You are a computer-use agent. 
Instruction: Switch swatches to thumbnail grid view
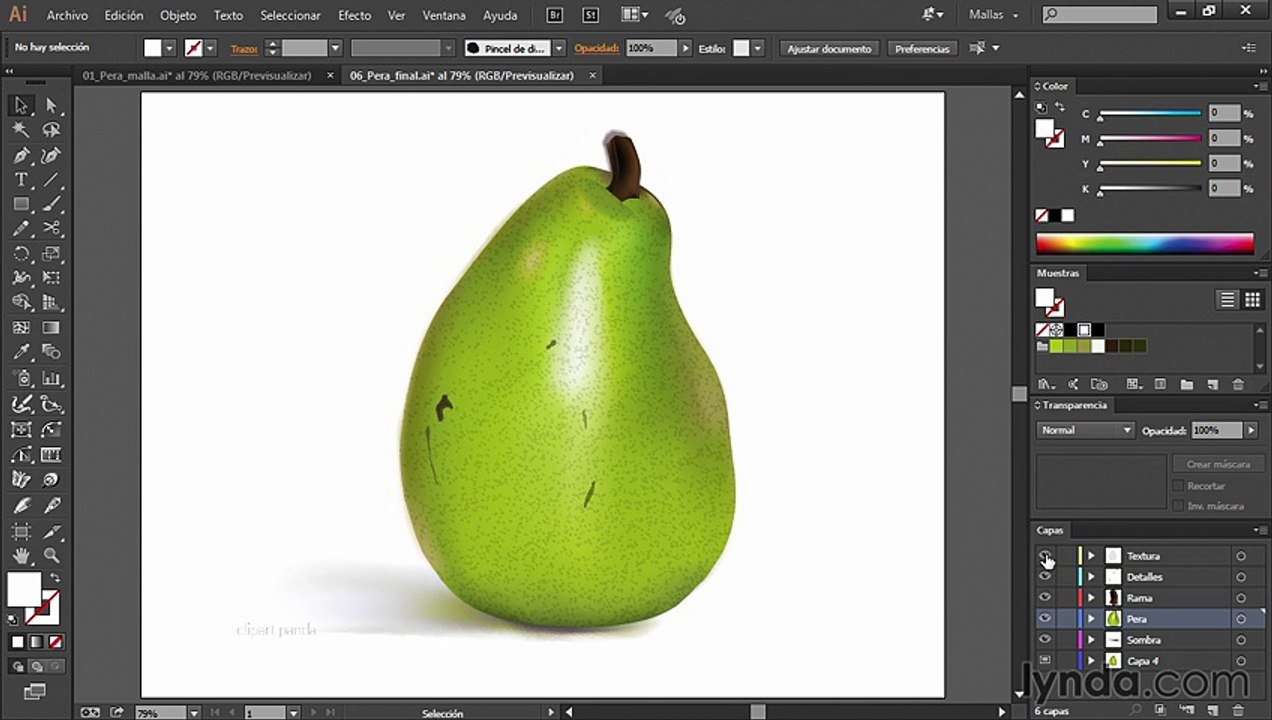(1252, 300)
